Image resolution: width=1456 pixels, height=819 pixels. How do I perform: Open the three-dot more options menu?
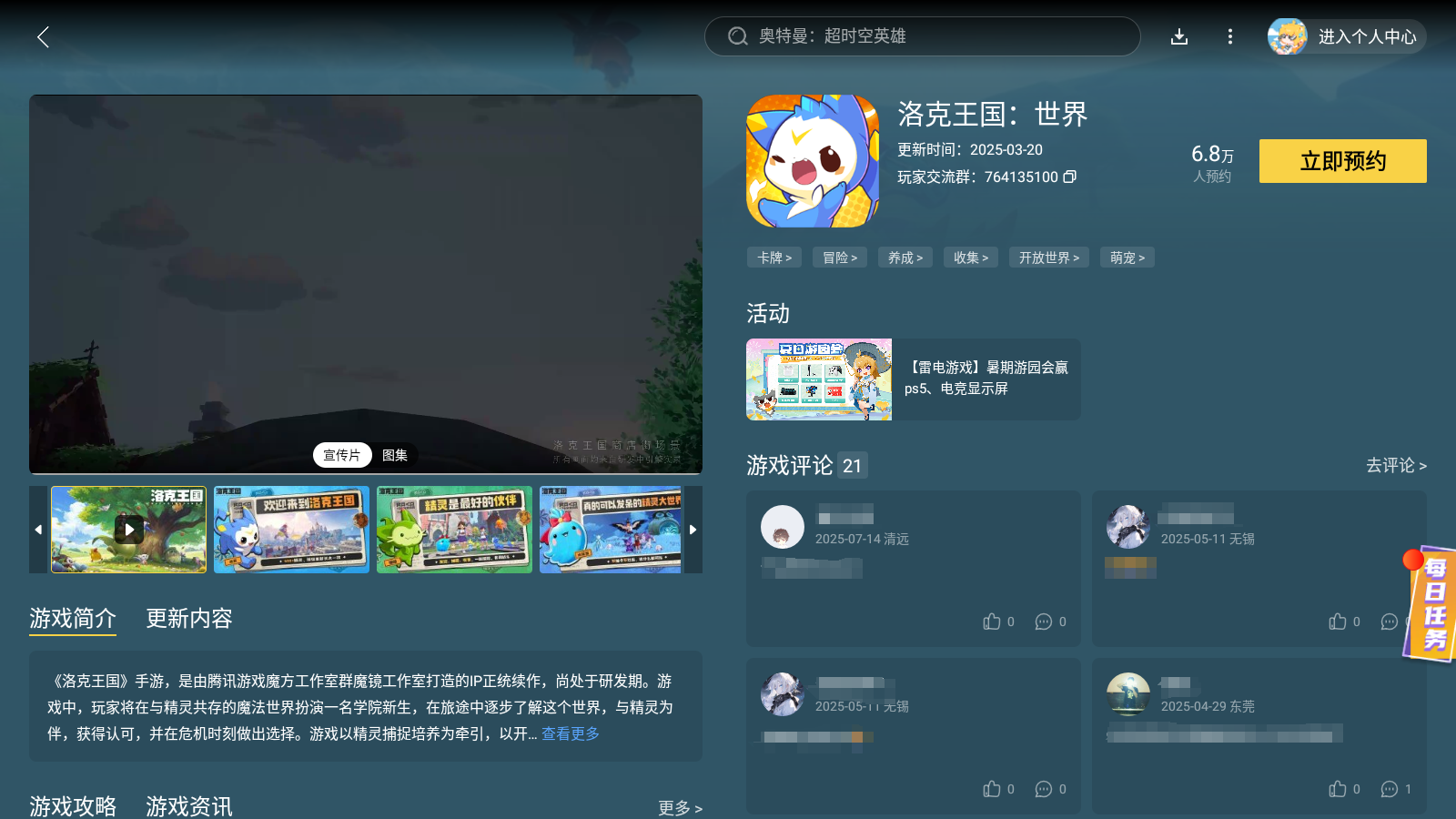tap(1230, 36)
